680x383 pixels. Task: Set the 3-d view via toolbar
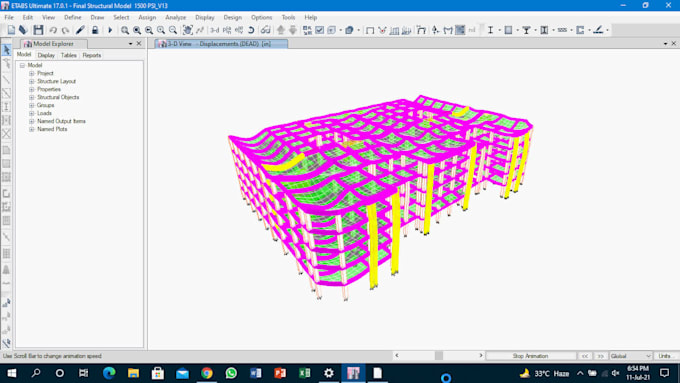pos(215,30)
